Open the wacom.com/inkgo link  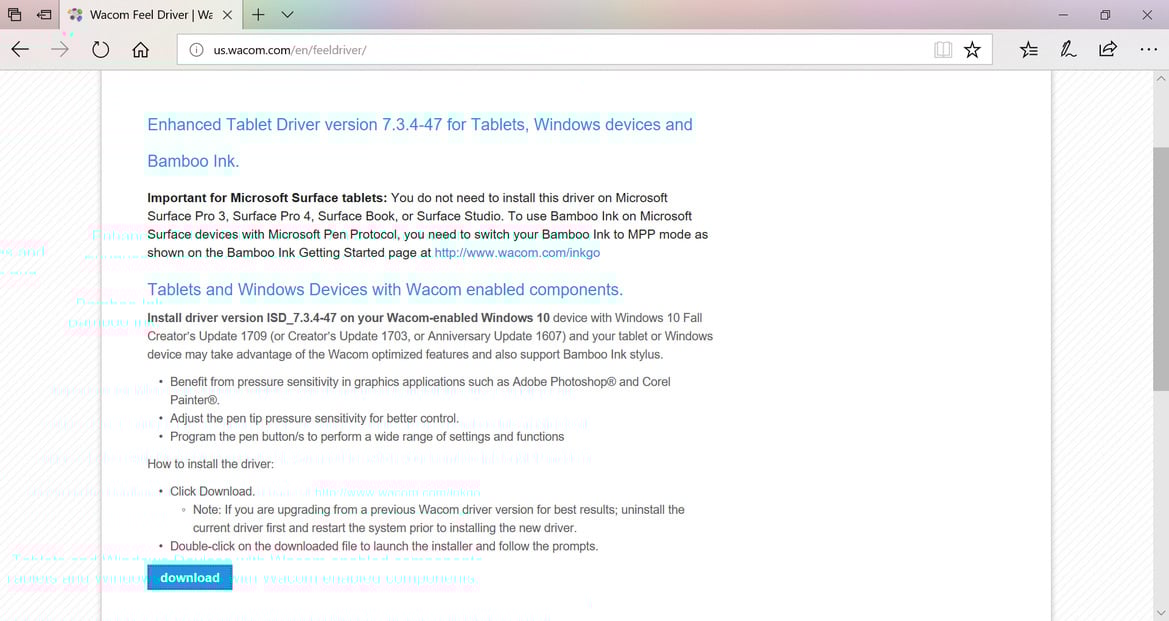517,253
